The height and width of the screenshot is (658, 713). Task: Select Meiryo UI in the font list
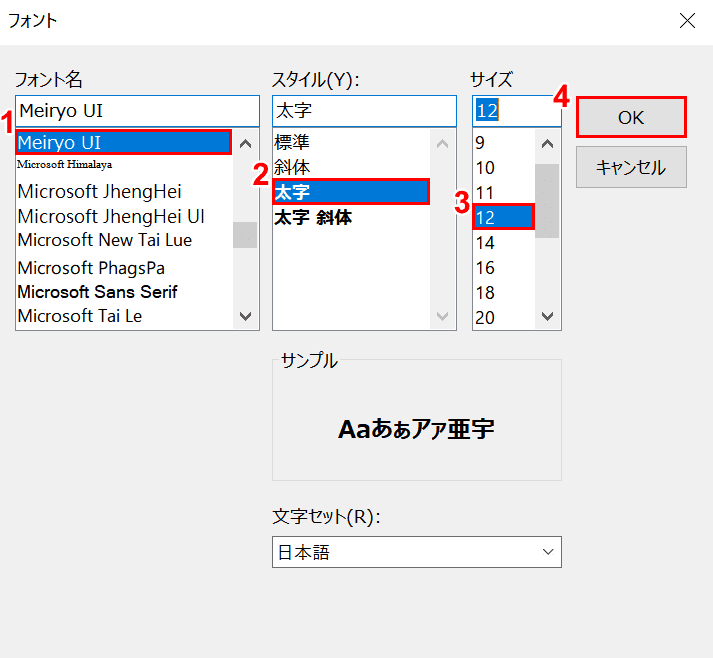[124, 142]
